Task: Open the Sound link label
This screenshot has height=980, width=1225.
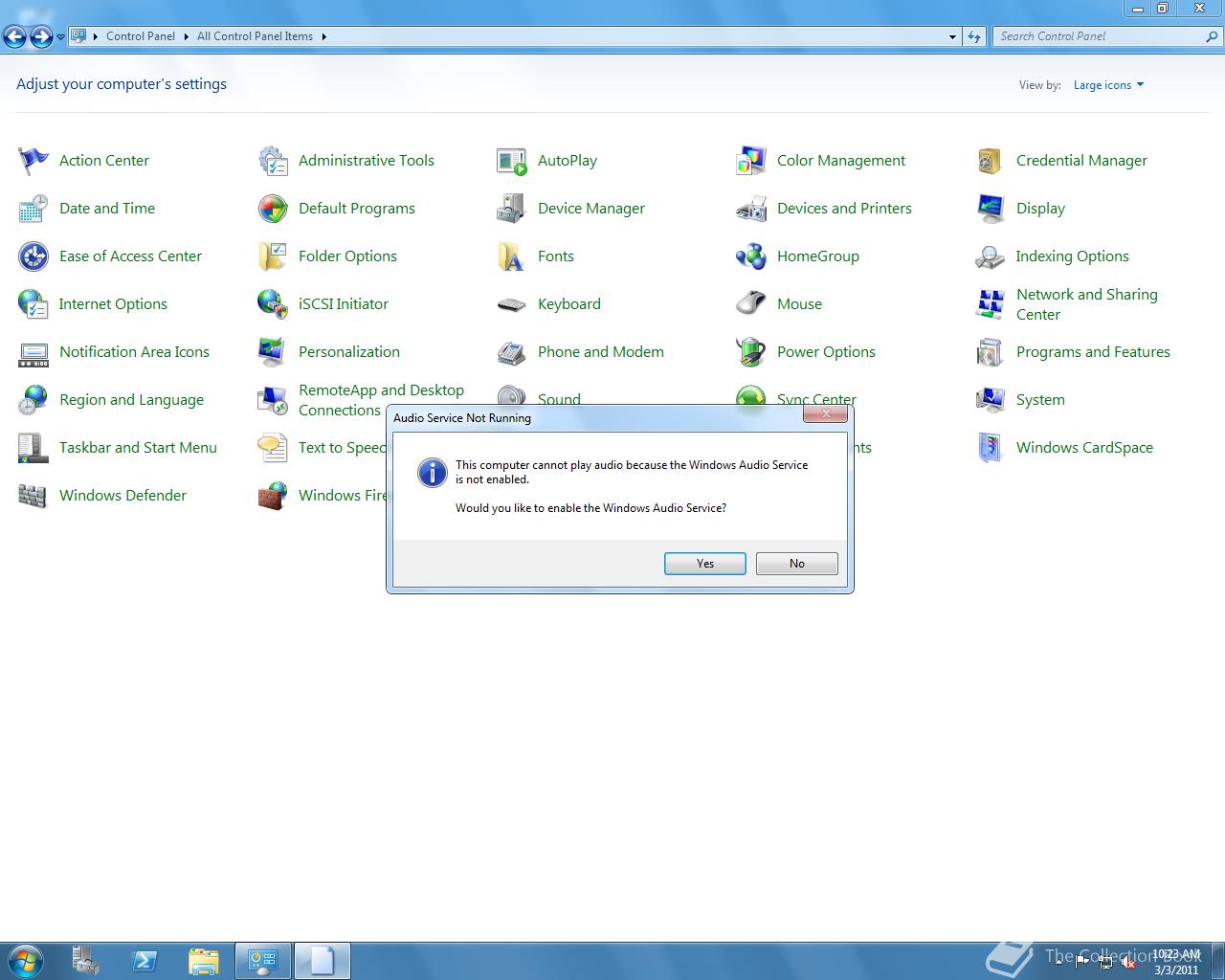Action: tap(559, 399)
